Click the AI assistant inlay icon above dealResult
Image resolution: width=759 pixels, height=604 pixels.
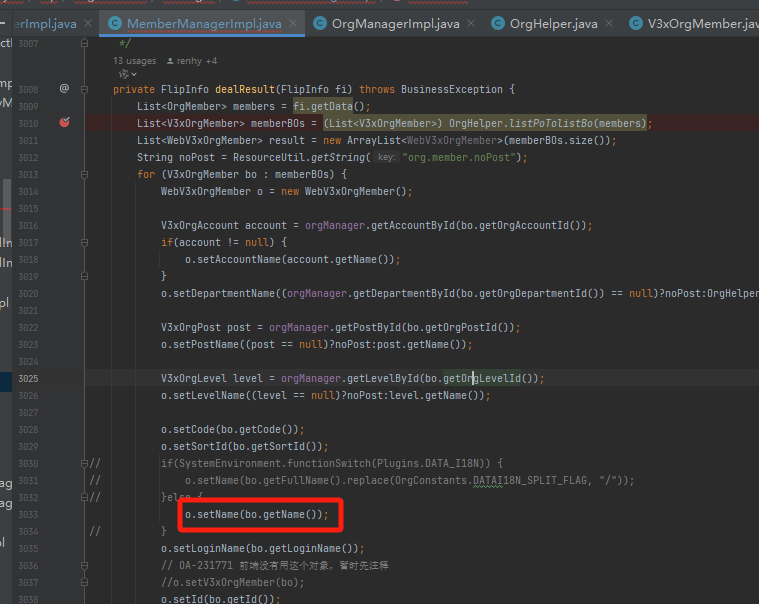124,74
